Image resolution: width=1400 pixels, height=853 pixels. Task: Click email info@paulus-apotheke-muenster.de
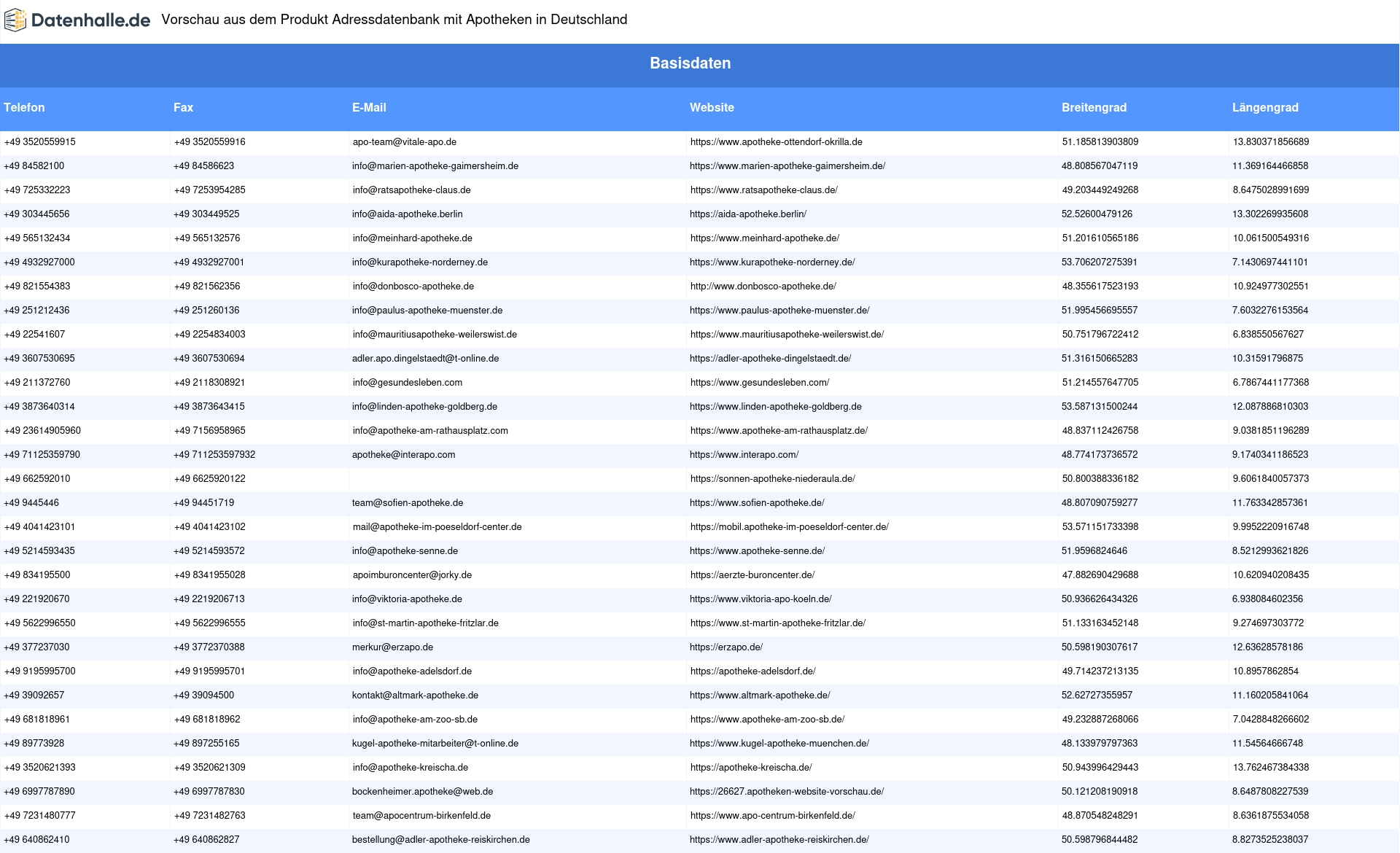[x=427, y=311]
